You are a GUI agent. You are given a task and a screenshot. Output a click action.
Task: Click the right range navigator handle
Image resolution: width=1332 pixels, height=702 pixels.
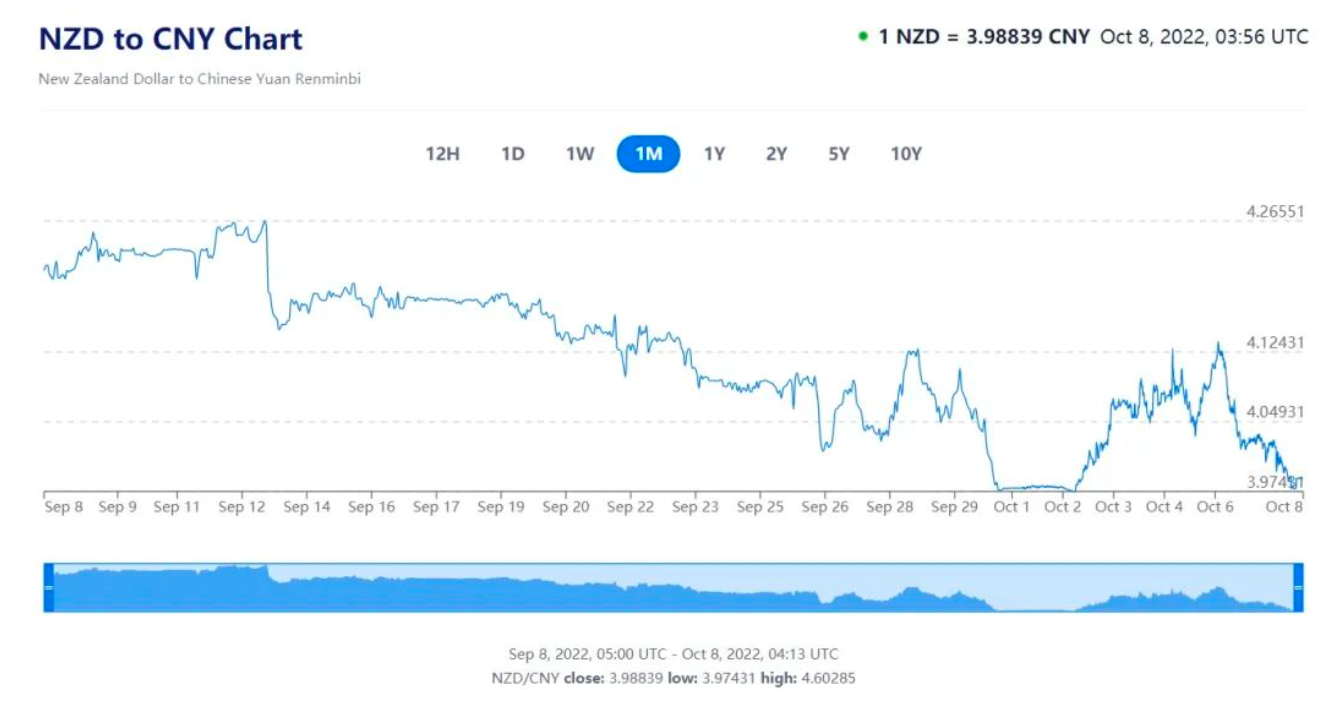tap(1298, 588)
